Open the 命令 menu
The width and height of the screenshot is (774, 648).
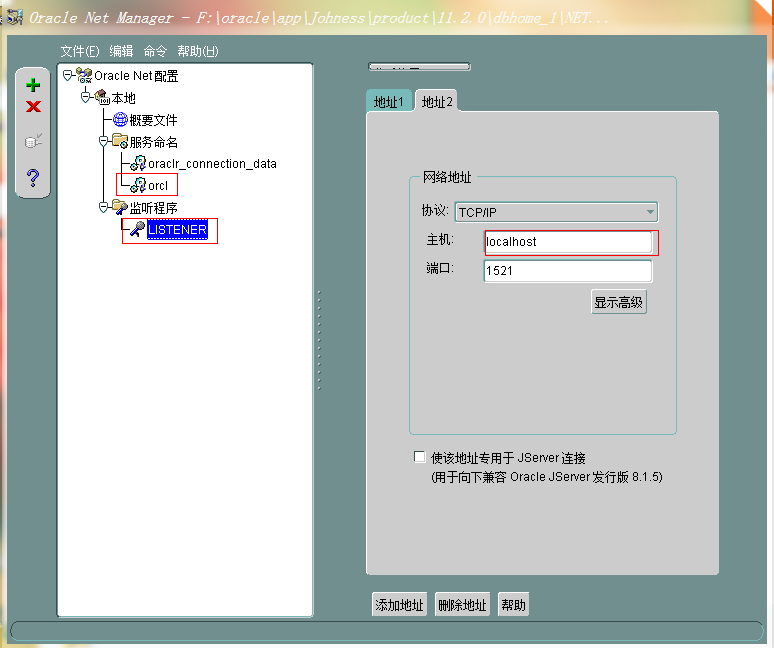[155, 51]
